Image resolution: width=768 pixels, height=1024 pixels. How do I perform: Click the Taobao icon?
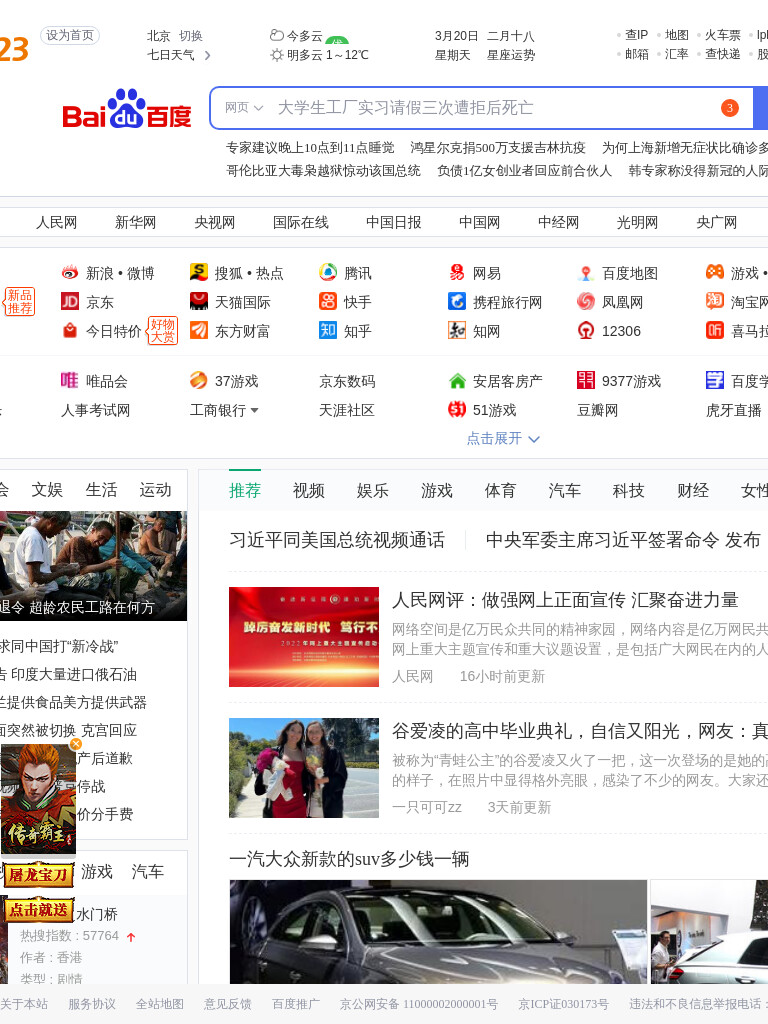coord(715,301)
